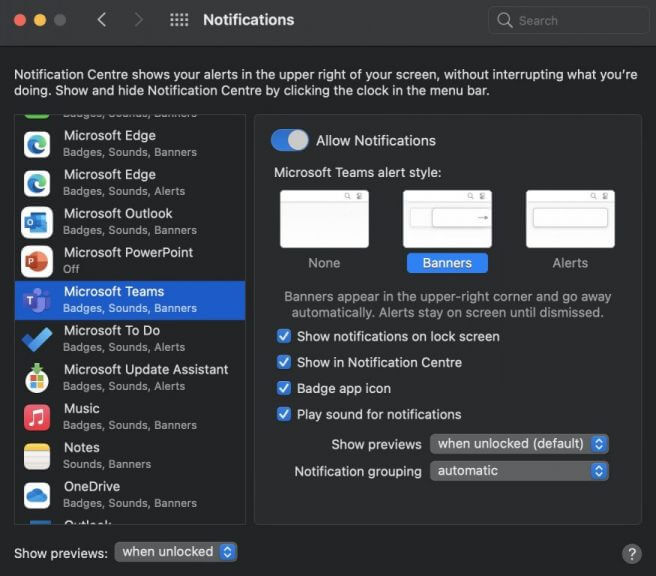This screenshot has height=576, width=656.
Task: Click the Microsoft Update Assistant icon
Action: 37,378
